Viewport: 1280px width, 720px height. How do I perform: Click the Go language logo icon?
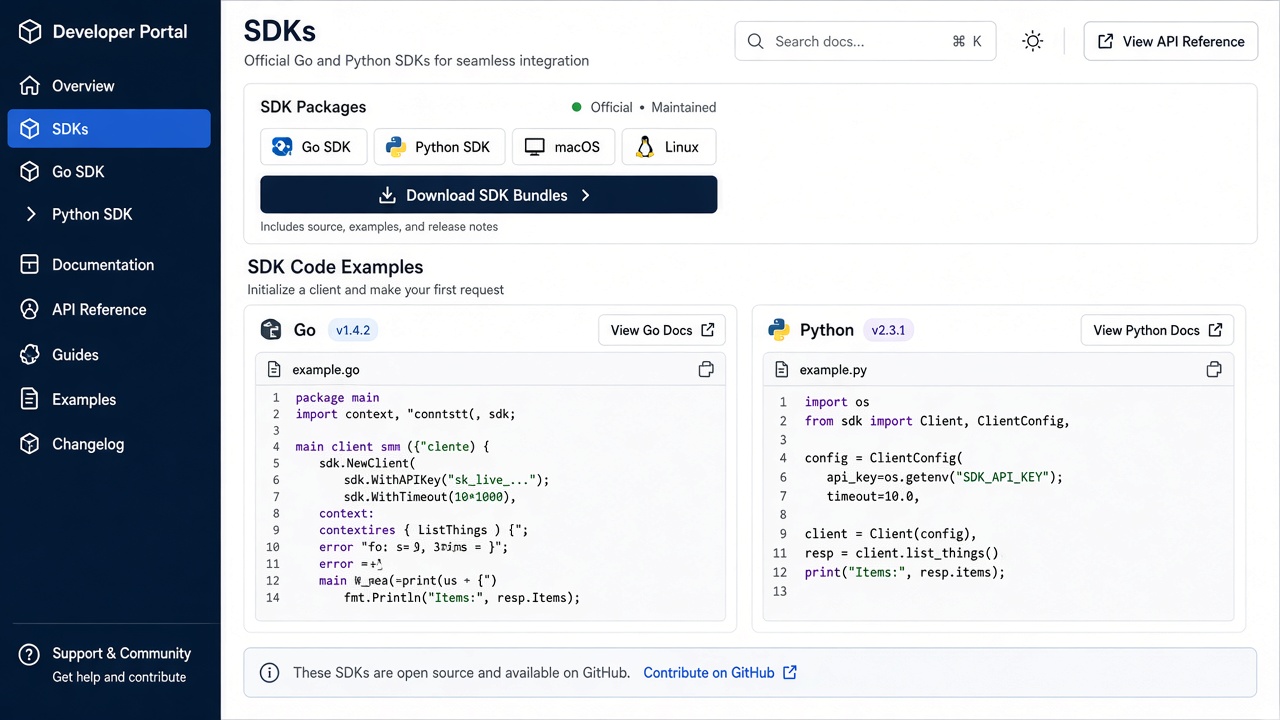coord(271,330)
